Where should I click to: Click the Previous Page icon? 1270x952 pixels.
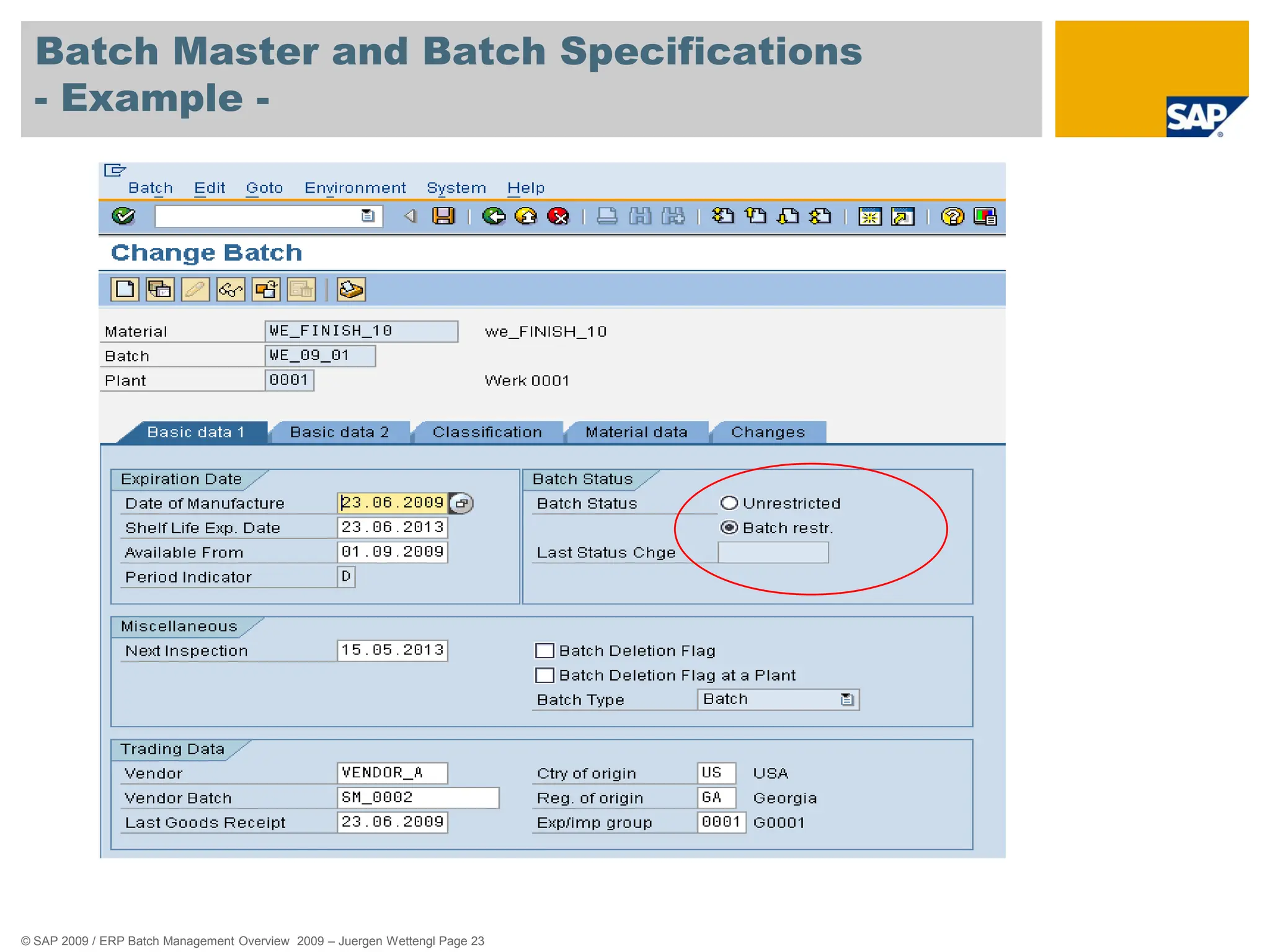(755, 216)
